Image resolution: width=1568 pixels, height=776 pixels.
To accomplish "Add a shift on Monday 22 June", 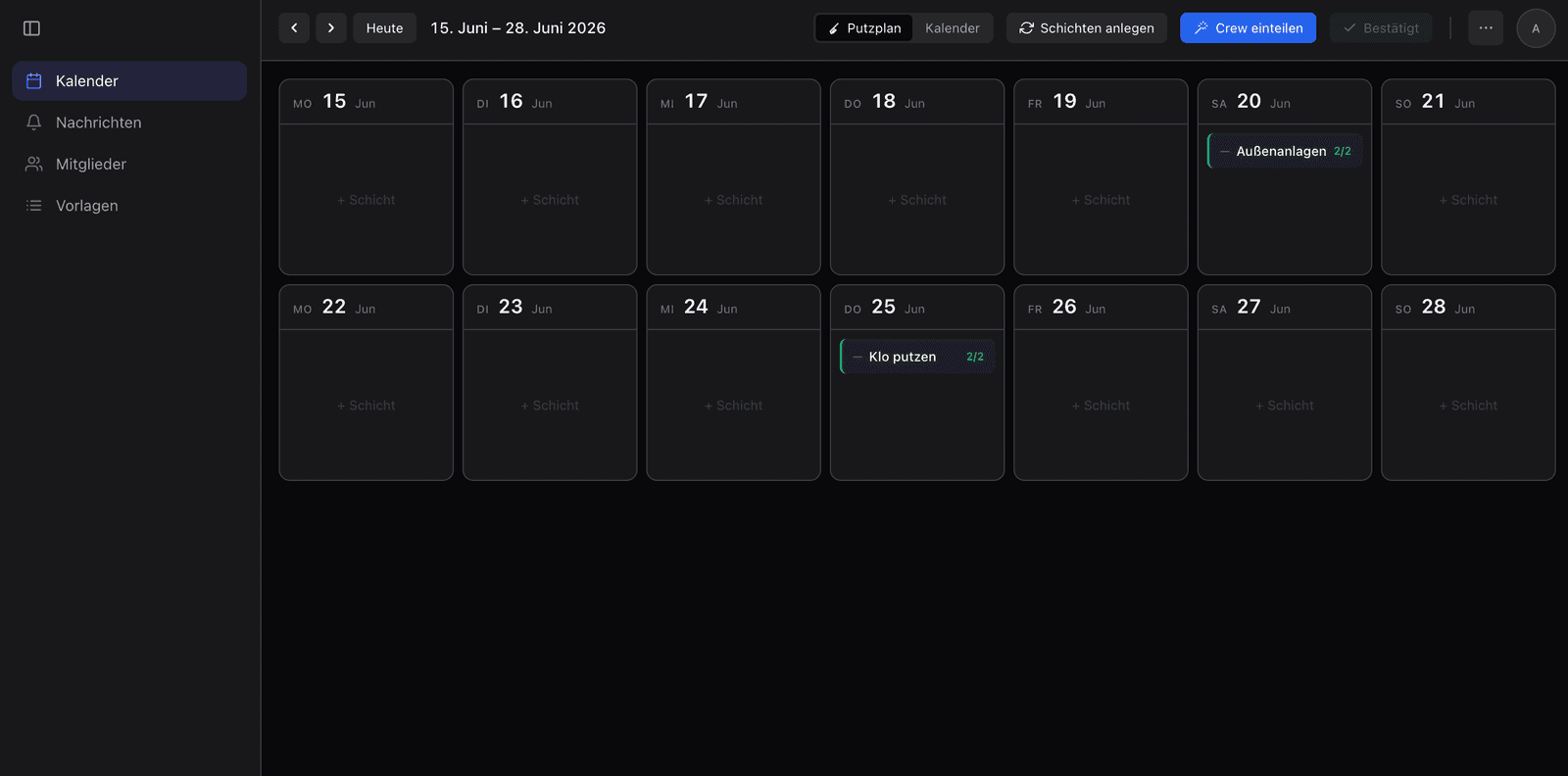I will 367,406.
